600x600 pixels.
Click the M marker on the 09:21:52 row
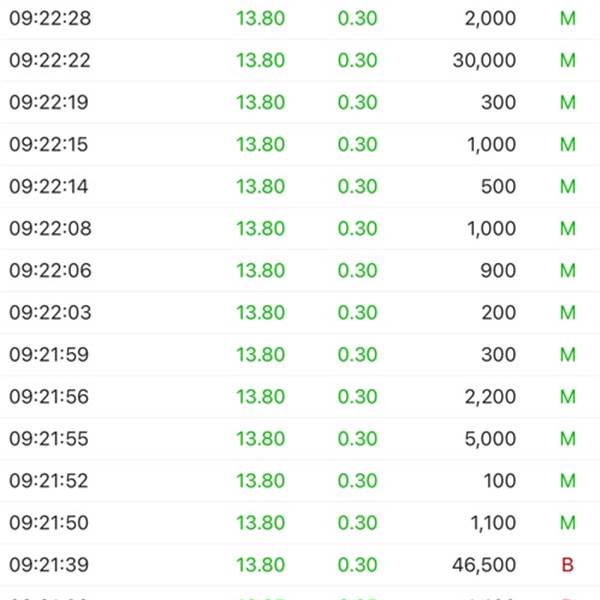click(568, 481)
